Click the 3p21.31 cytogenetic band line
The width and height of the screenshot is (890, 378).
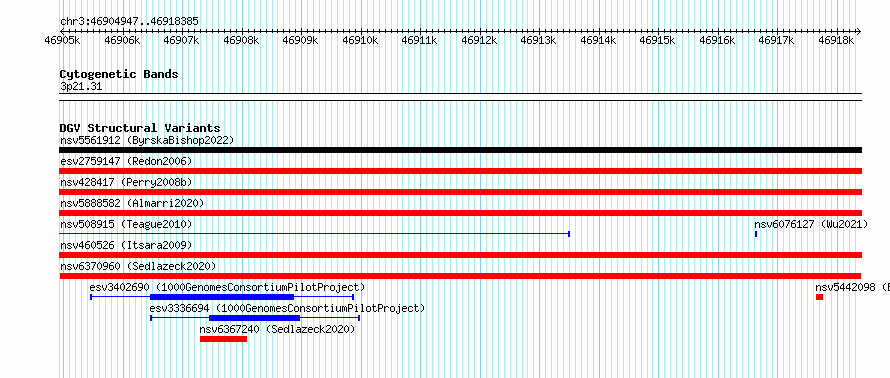[460, 96]
